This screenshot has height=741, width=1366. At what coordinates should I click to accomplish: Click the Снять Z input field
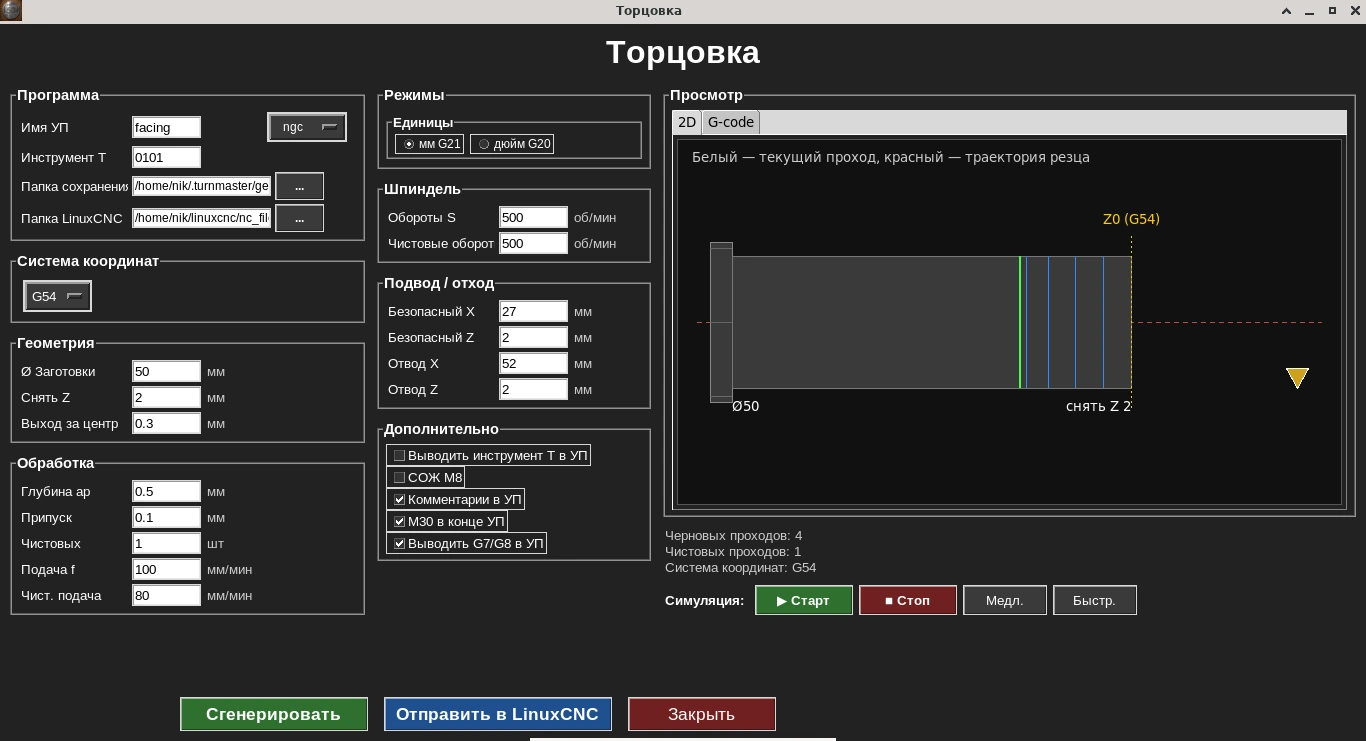point(167,397)
